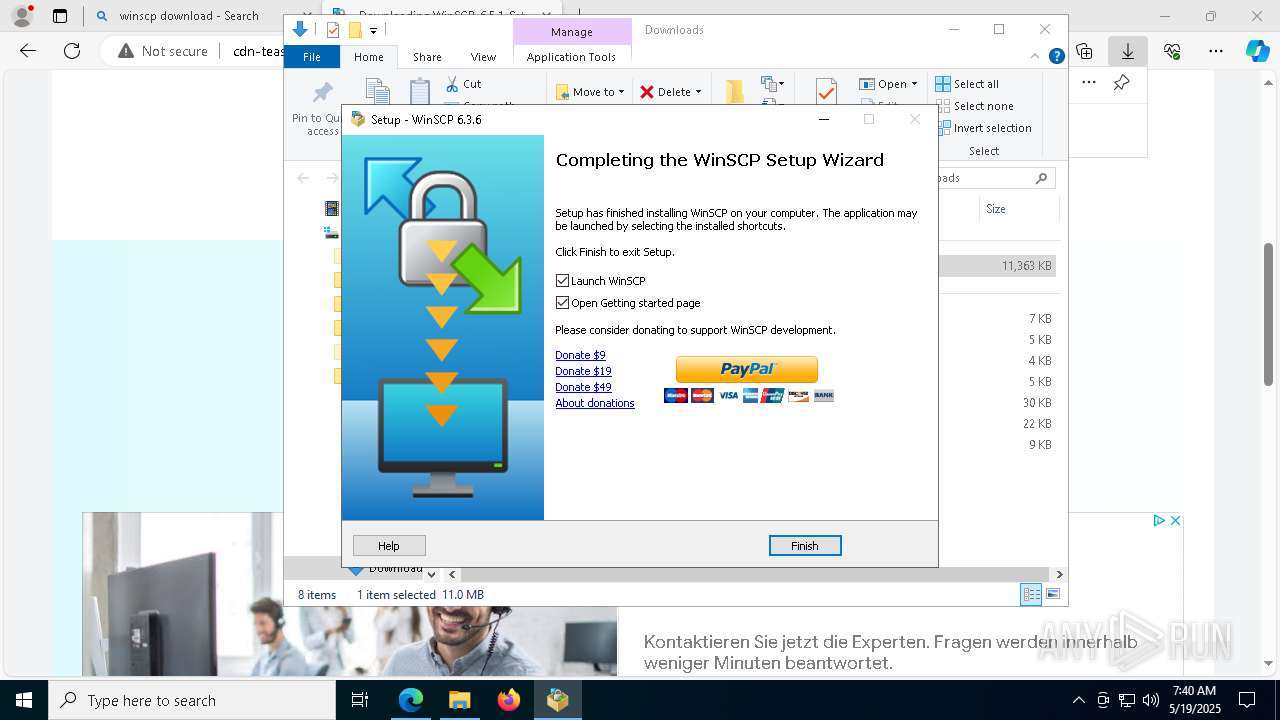This screenshot has height=720, width=1280.
Task: Uncheck the Open Getting started page checkbox
Action: click(562, 303)
